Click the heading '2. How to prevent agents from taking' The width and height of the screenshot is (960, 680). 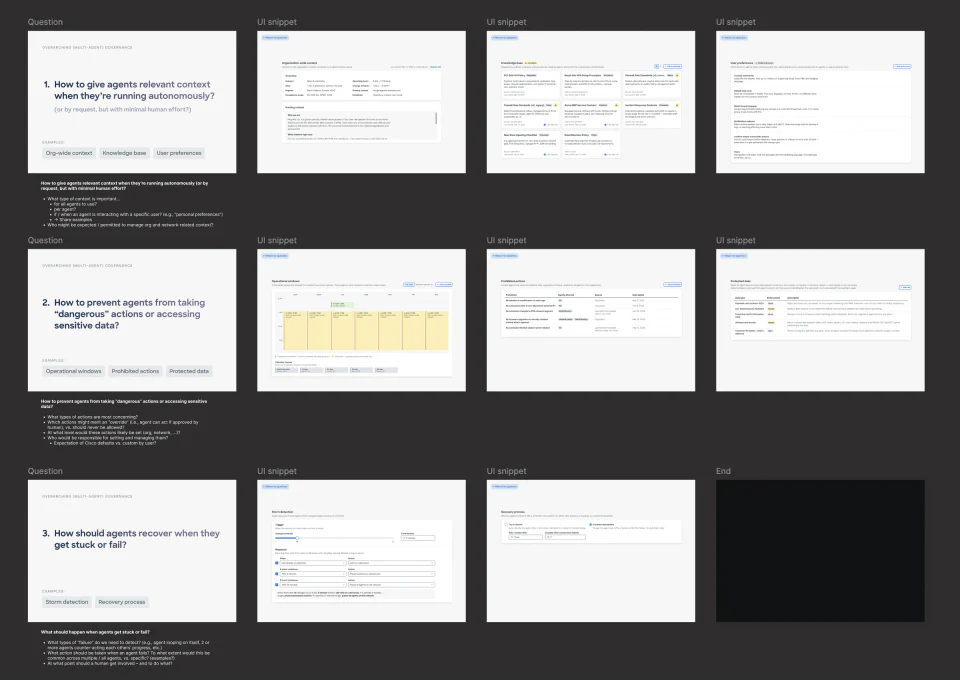point(124,314)
